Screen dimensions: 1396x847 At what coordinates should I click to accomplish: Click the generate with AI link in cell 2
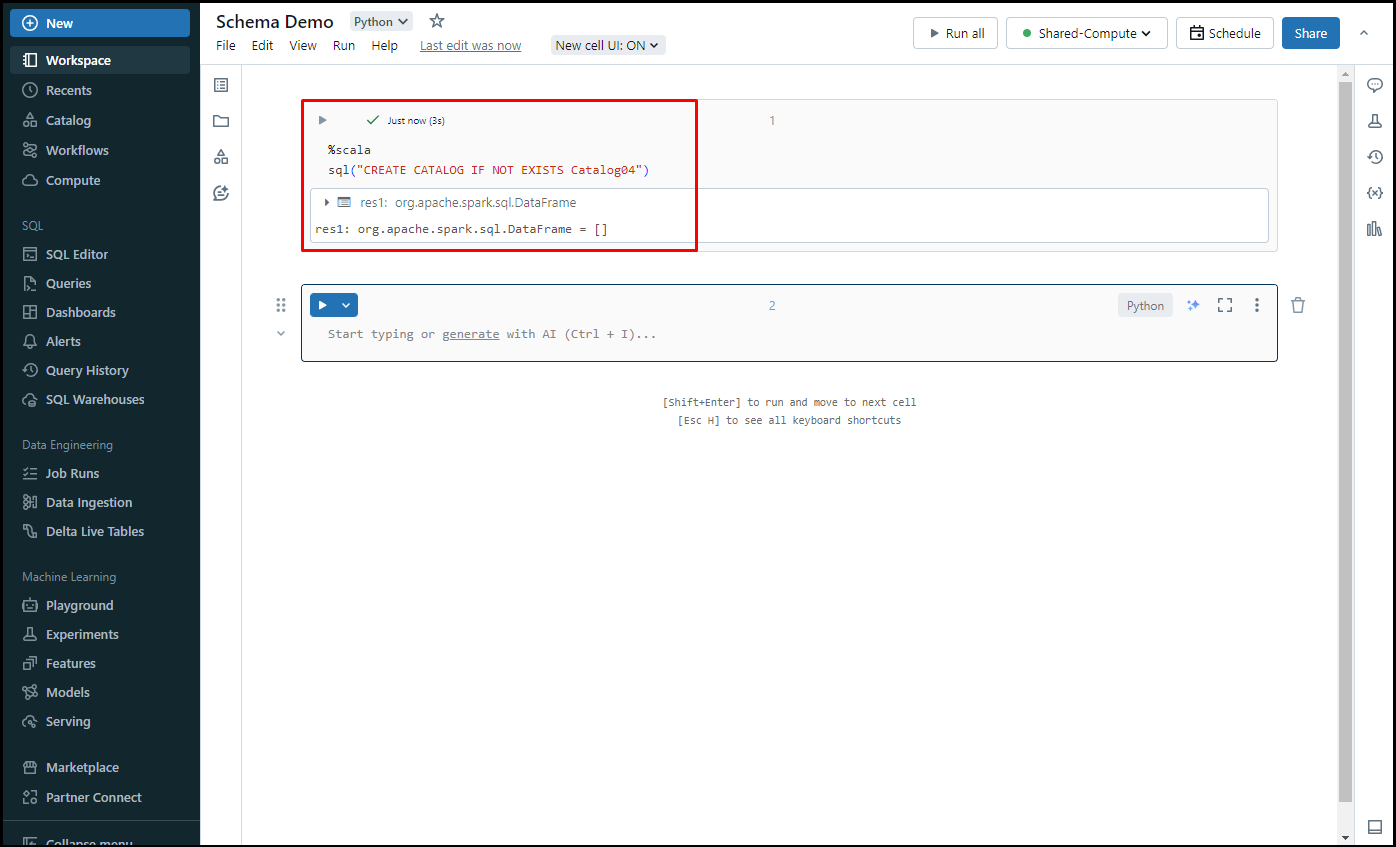(x=471, y=334)
